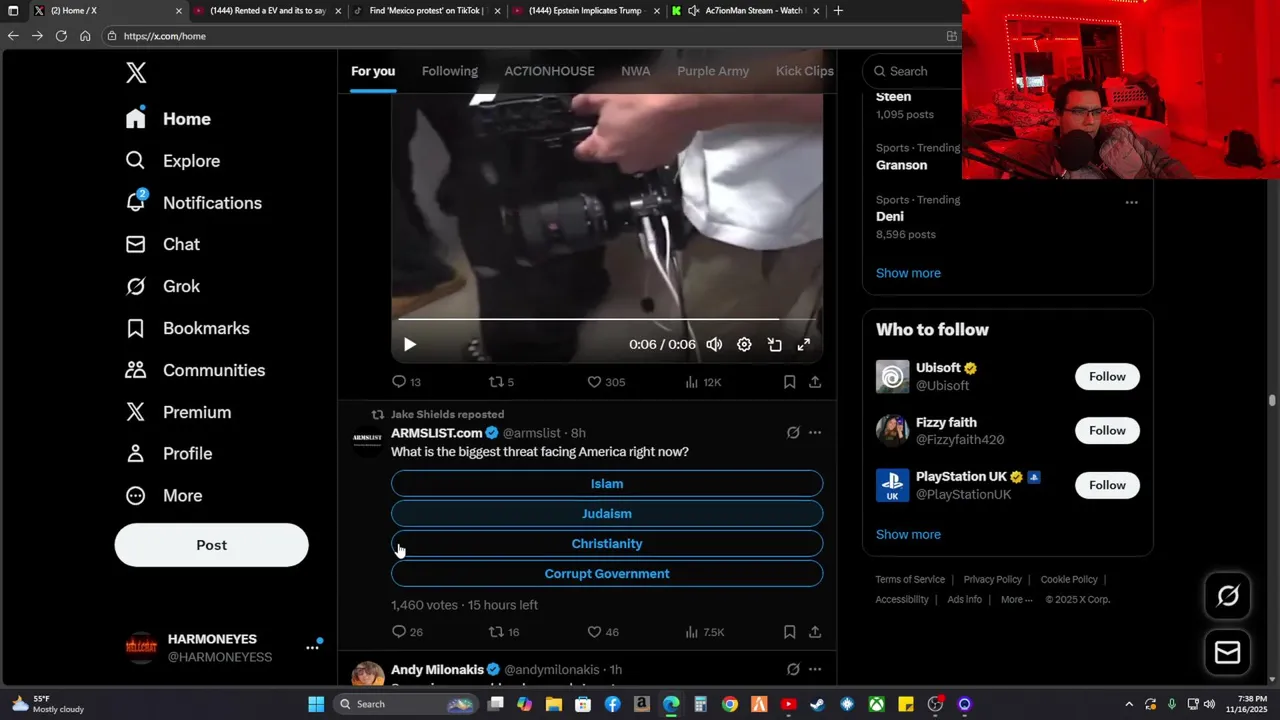Like the video post (305 likes)
Image resolution: width=1280 pixels, height=720 pixels.
pos(606,382)
